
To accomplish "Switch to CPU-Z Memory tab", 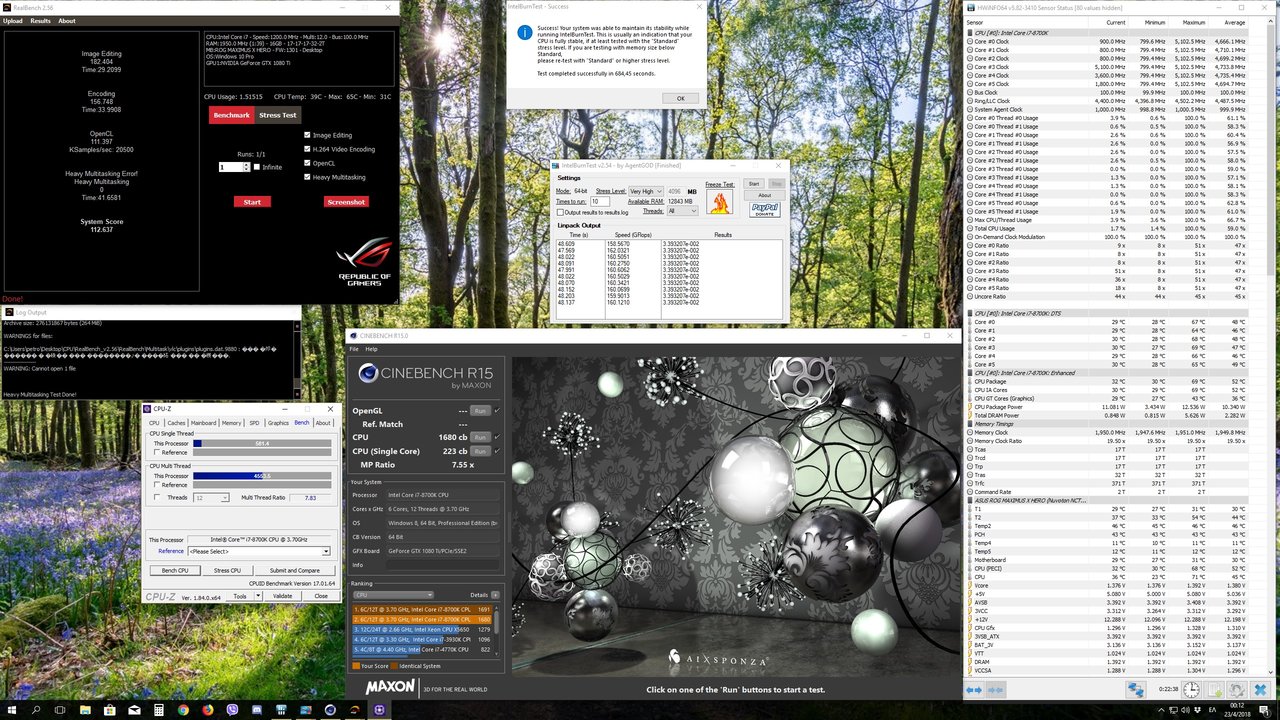I will 231,423.
